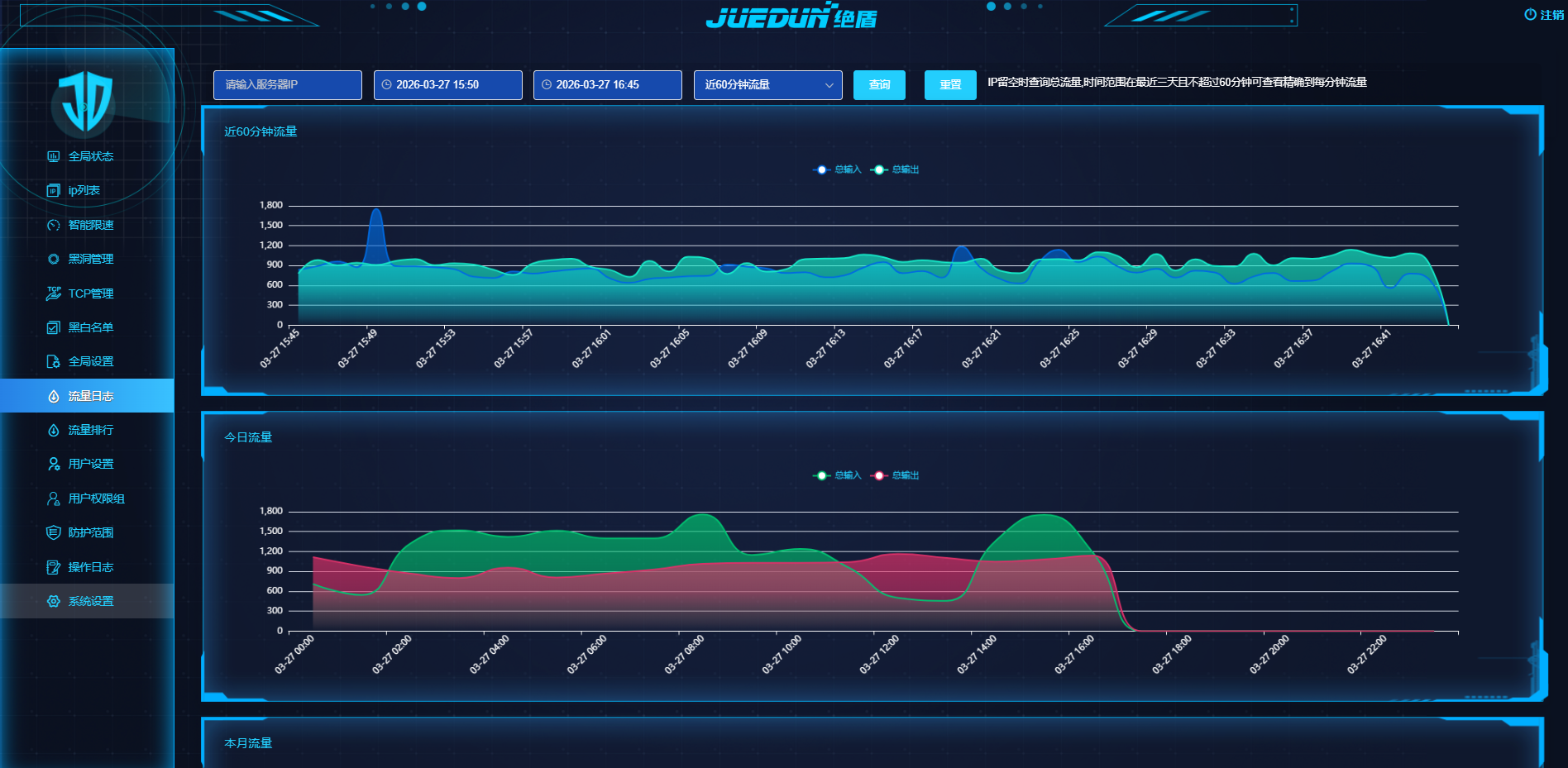
Task: Click the 系统设置 gear icon
Action: click(54, 601)
